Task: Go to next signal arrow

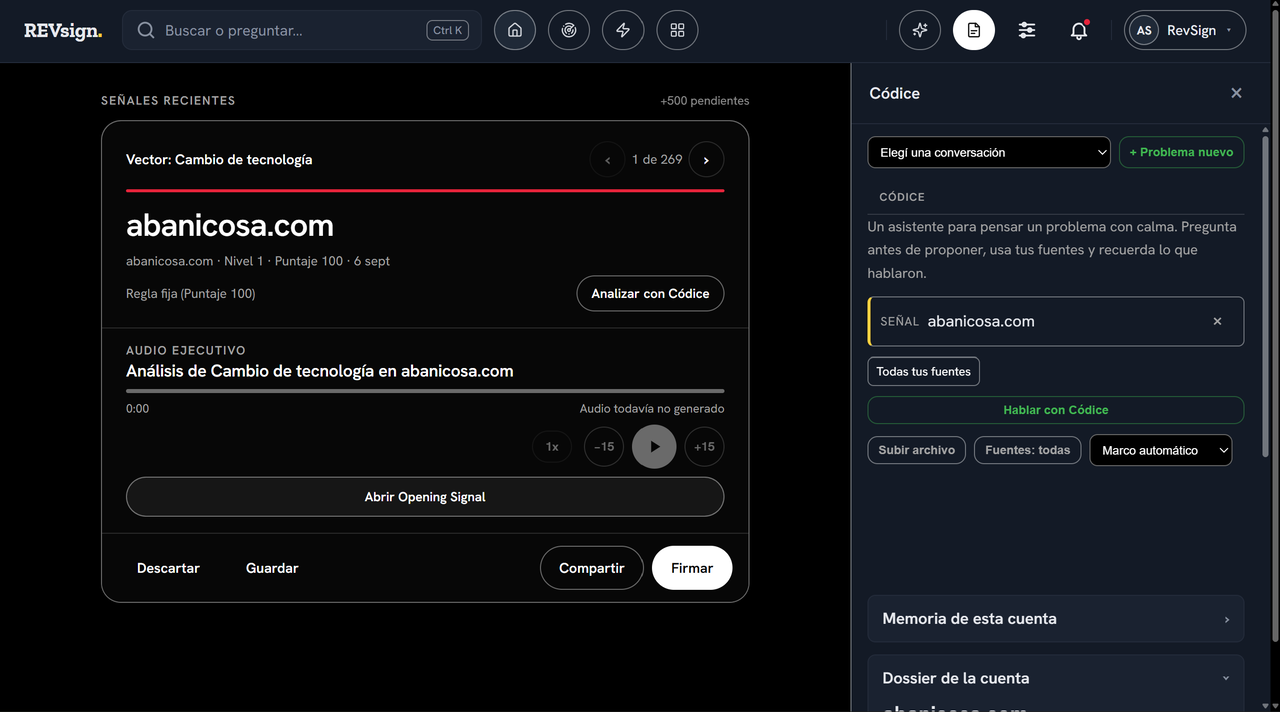Action: pos(706,160)
